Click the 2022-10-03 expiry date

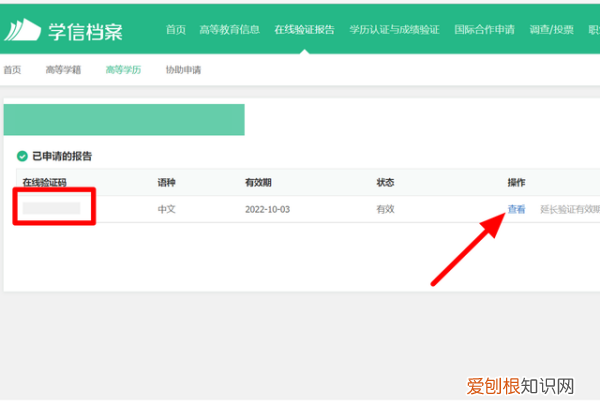click(267, 209)
